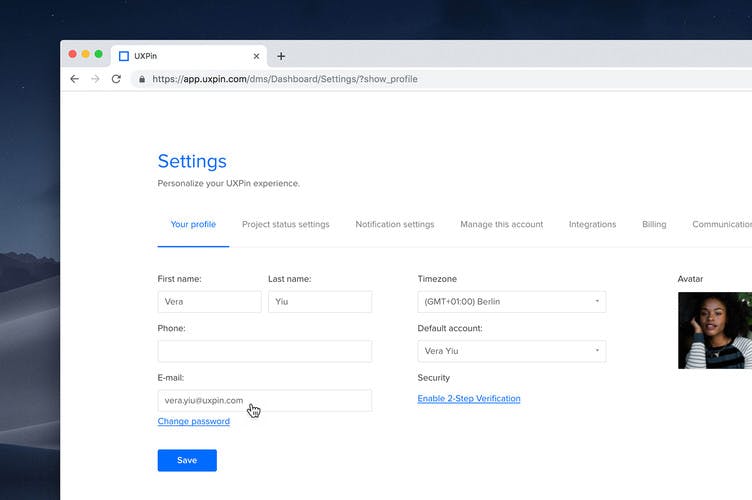752x500 pixels.
Task: Click the text Personalize your UXPin experience
Action: coord(229,183)
